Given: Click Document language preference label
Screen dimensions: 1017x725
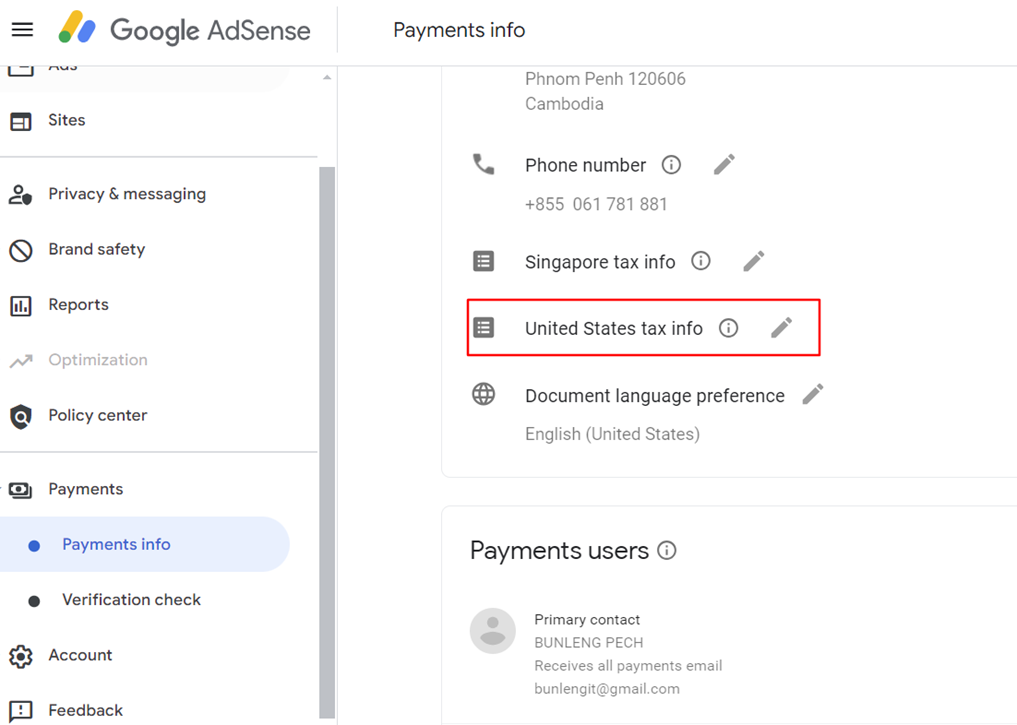Looking at the screenshot, I should pyautogui.click(x=654, y=396).
